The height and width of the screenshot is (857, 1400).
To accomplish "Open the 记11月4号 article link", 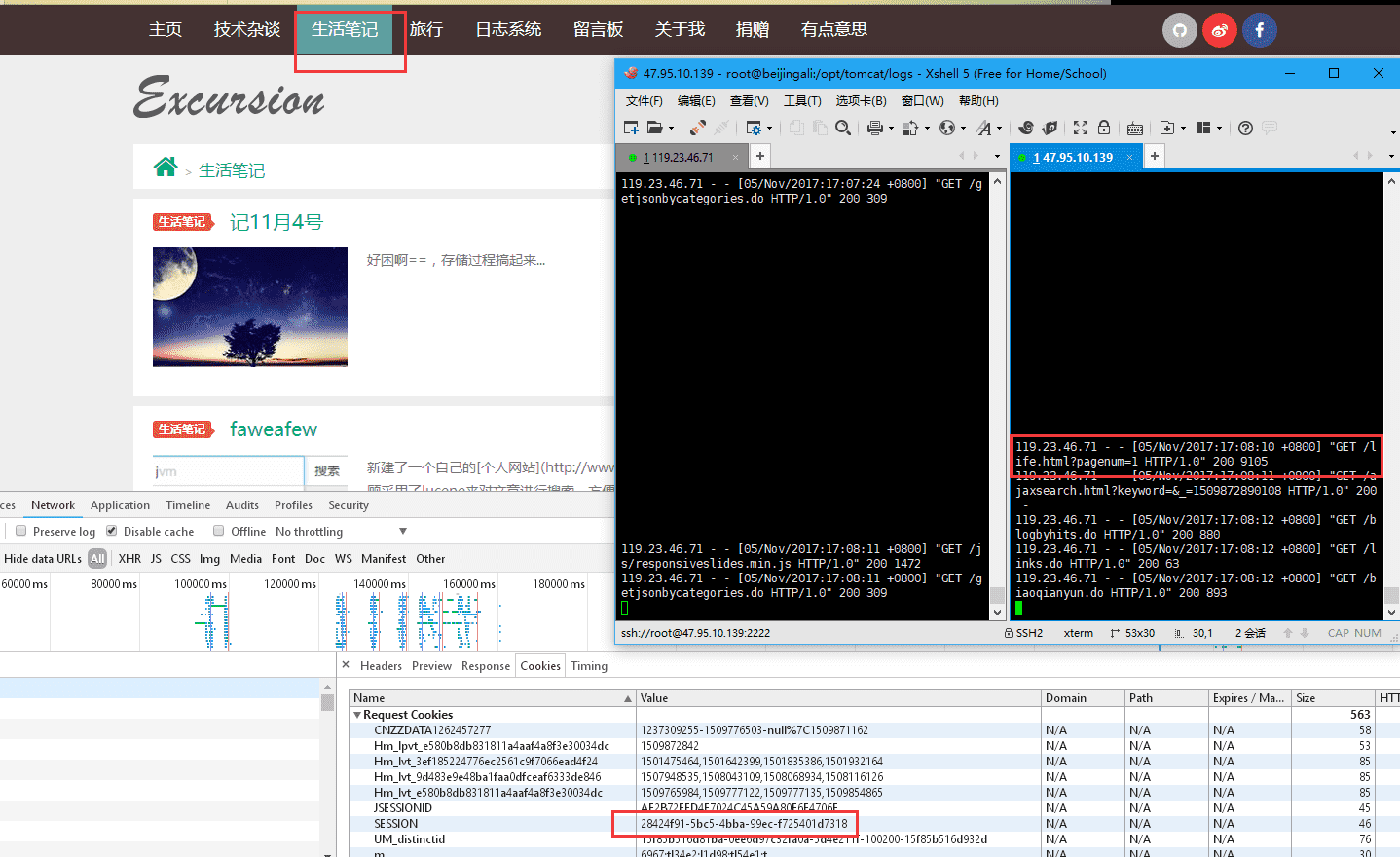I will click(276, 222).
